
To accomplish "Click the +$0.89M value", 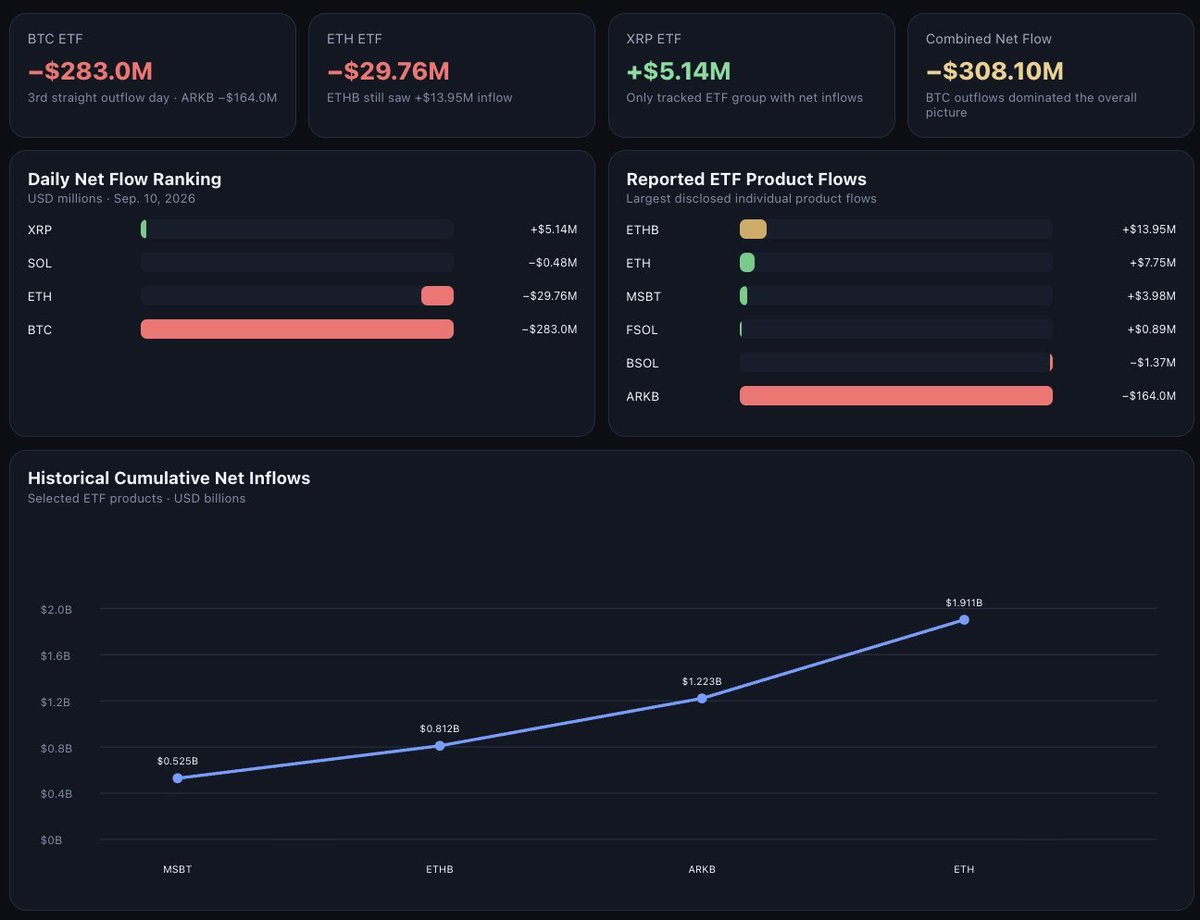I will (1152, 330).
